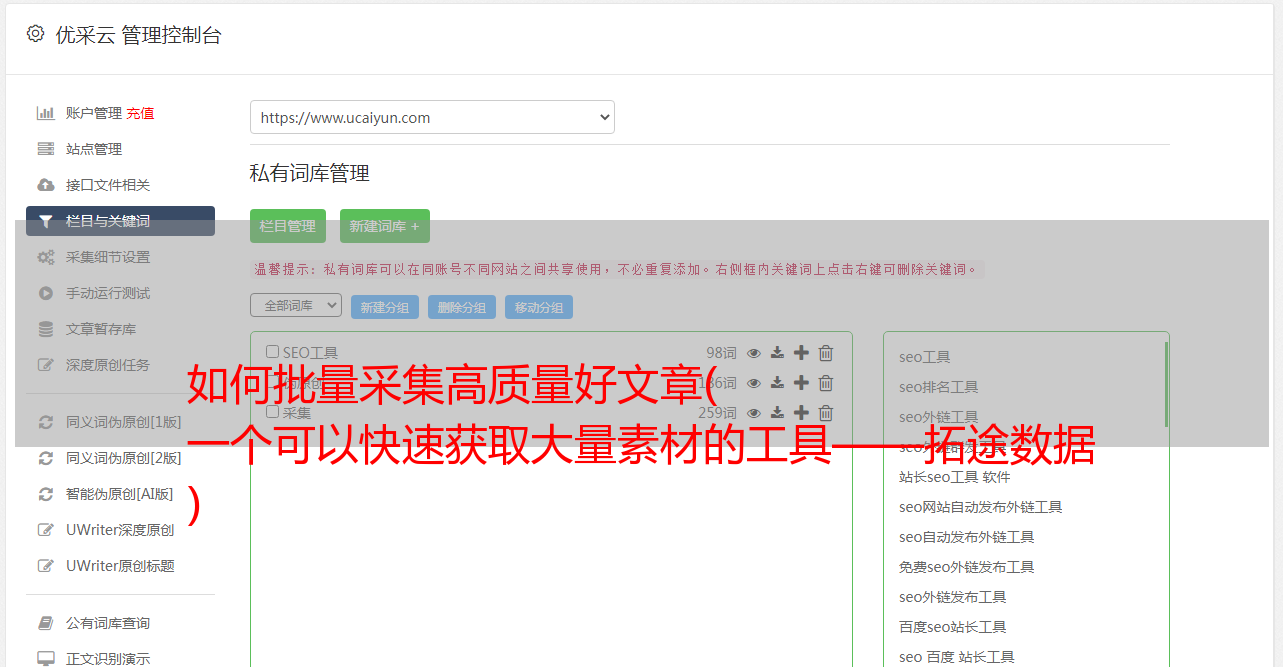The image size is (1283, 667).
Task: Click the 移动分组 button
Action: tap(539, 307)
